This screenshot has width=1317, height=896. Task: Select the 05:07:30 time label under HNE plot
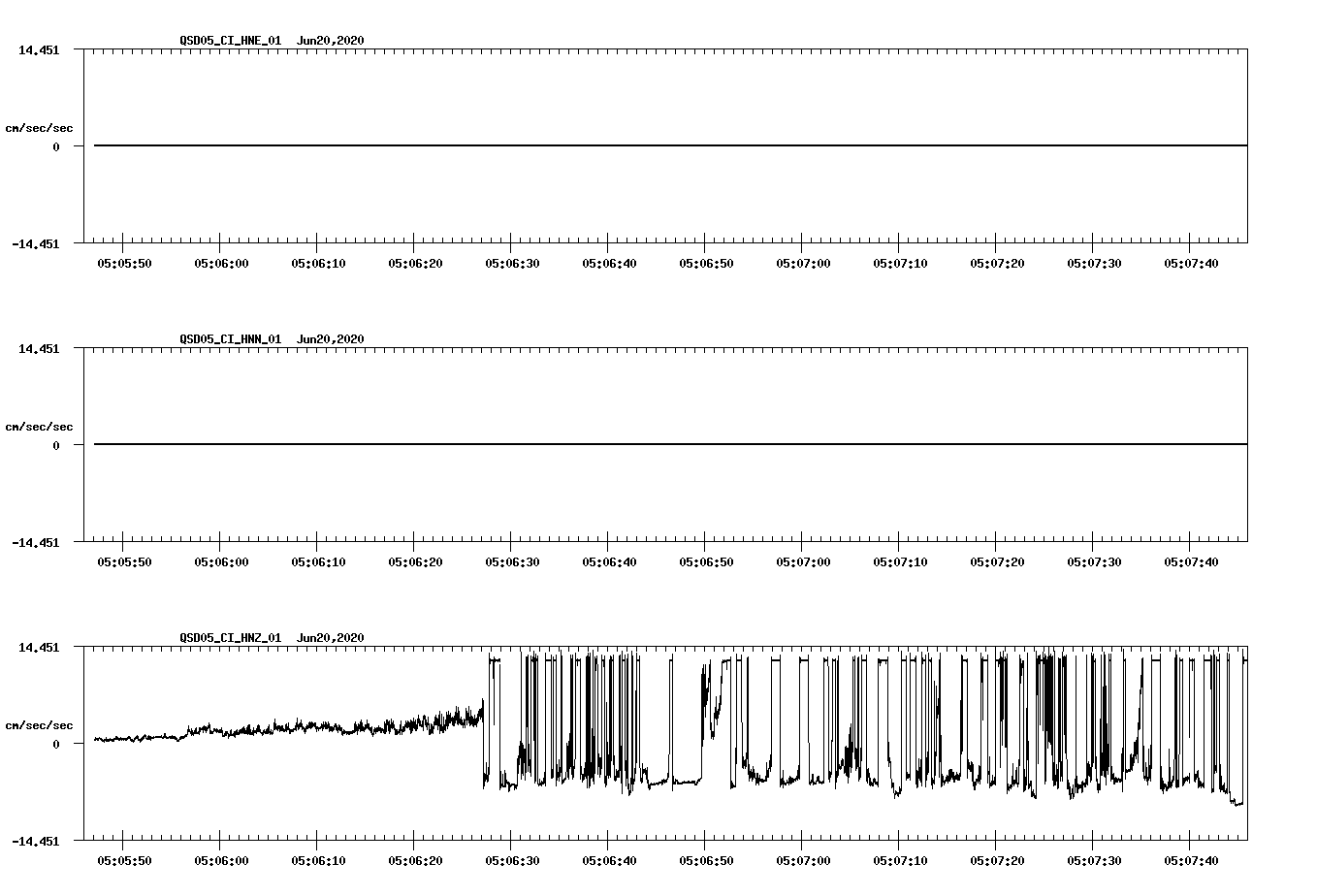pyautogui.click(x=1094, y=264)
